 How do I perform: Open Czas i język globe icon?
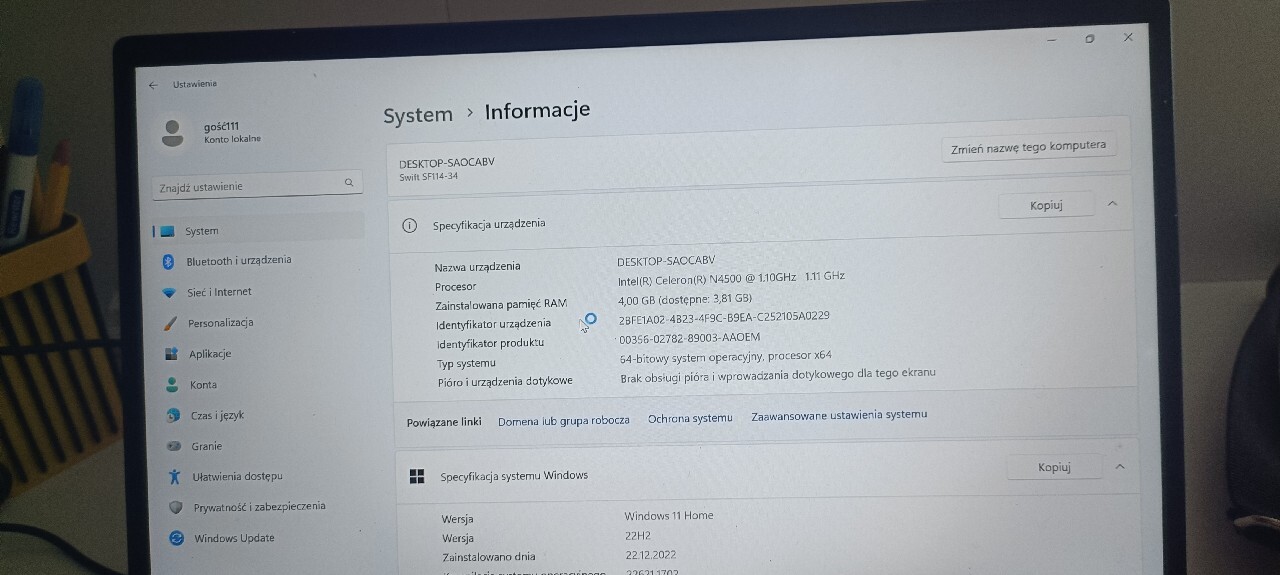point(173,416)
